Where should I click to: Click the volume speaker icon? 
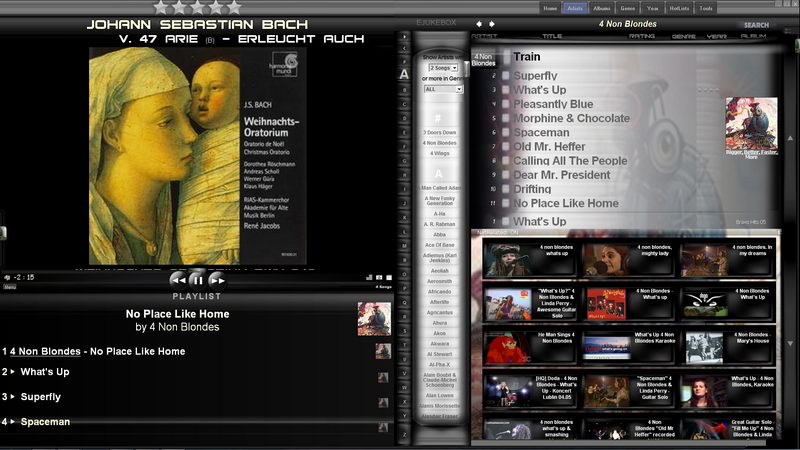pos(7,278)
